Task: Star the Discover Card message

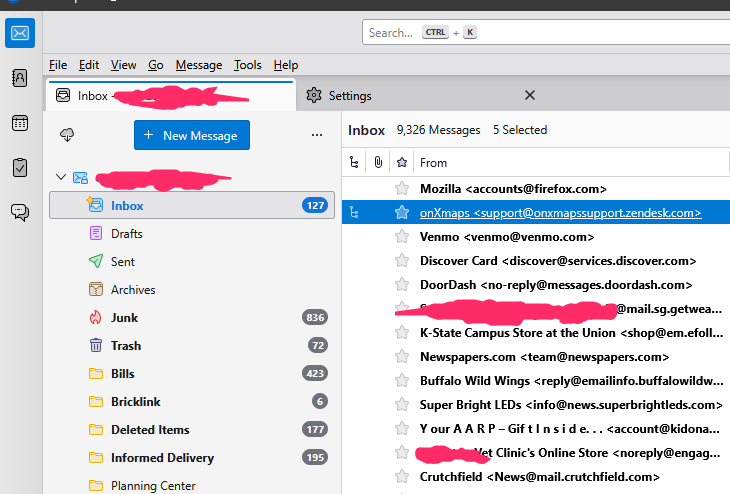Action: pos(402,261)
